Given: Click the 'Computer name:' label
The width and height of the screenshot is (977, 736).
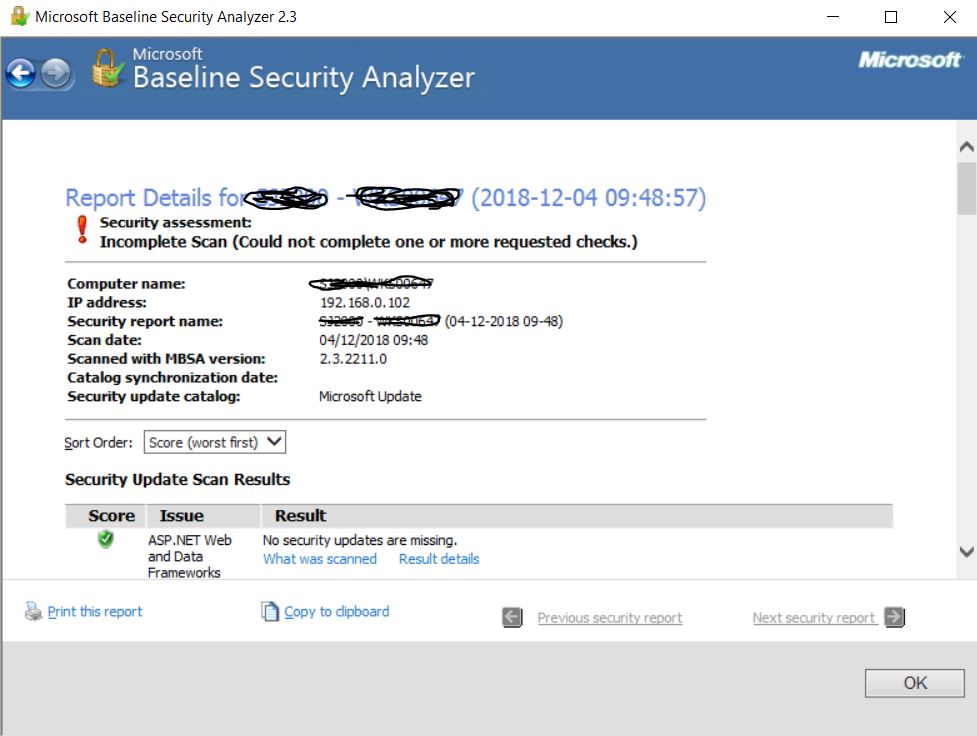Looking at the screenshot, I should pos(126,284).
